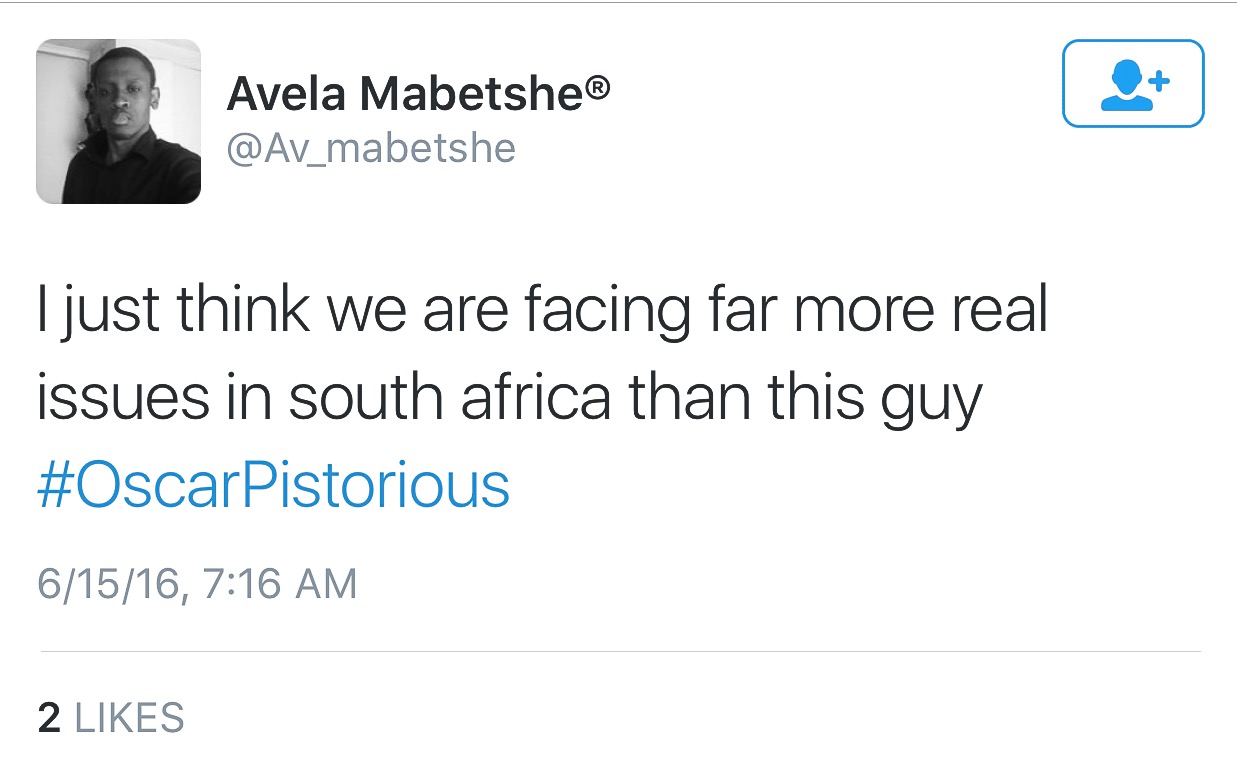Click the tweet's first line of text
The width and height of the screenshot is (1237, 774).
[541, 311]
